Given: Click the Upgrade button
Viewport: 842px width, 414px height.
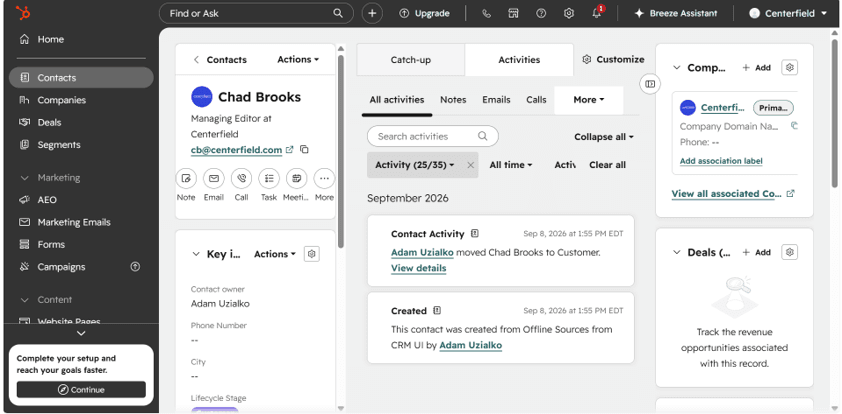Looking at the screenshot, I should pos(425,13).
